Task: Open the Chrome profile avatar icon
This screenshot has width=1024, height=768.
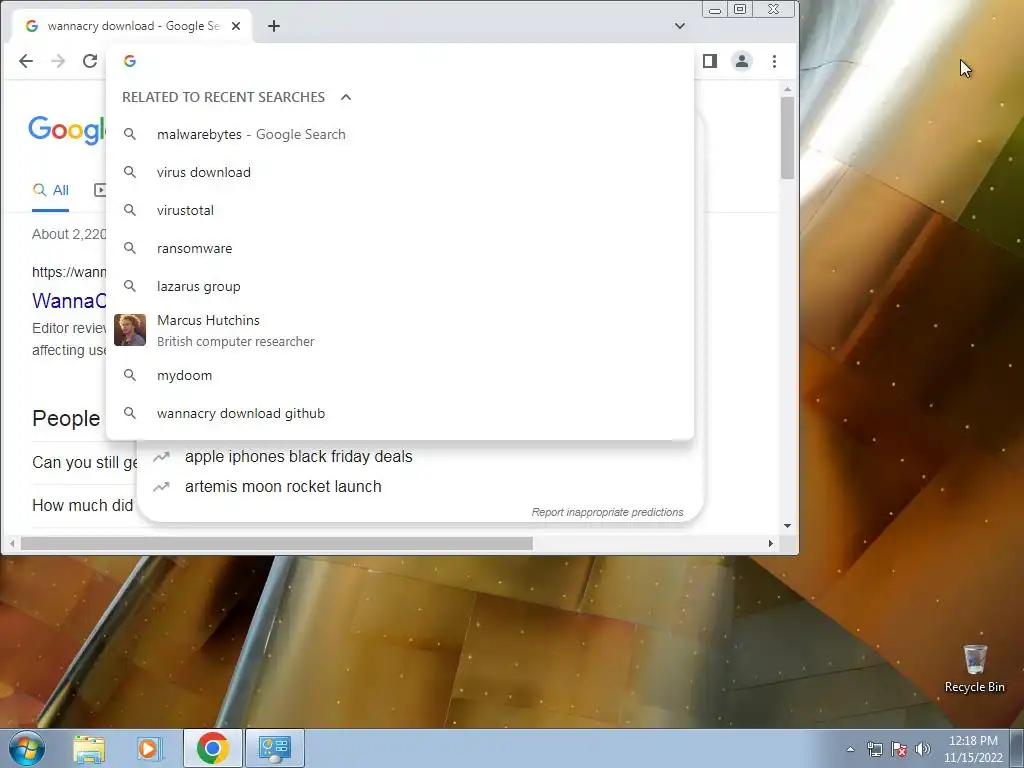Action: (x=742, y=61)
